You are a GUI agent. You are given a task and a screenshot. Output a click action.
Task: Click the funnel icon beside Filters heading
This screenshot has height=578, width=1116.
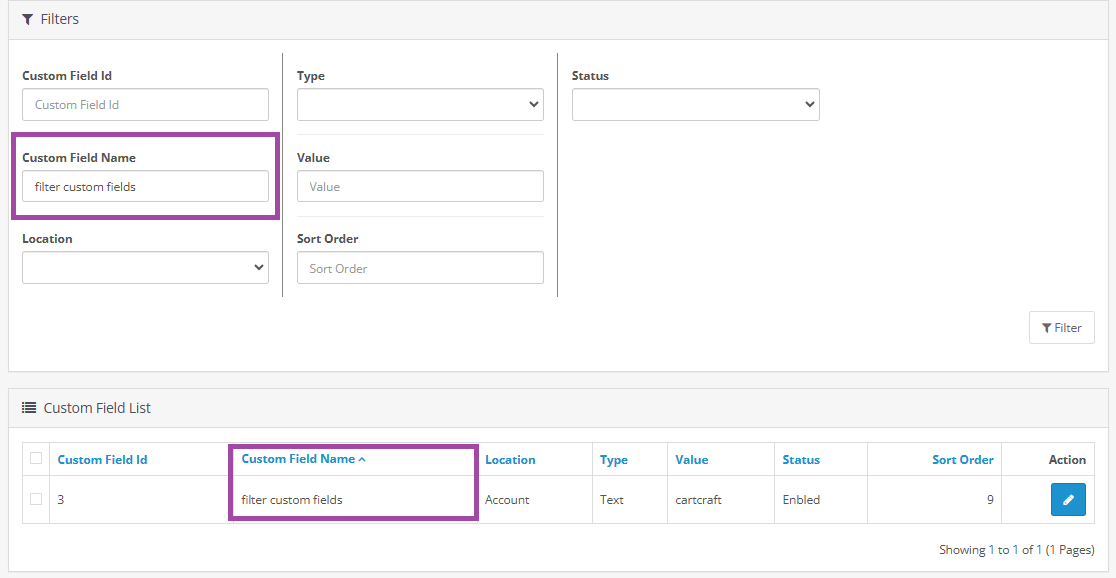tap(28, 19)
